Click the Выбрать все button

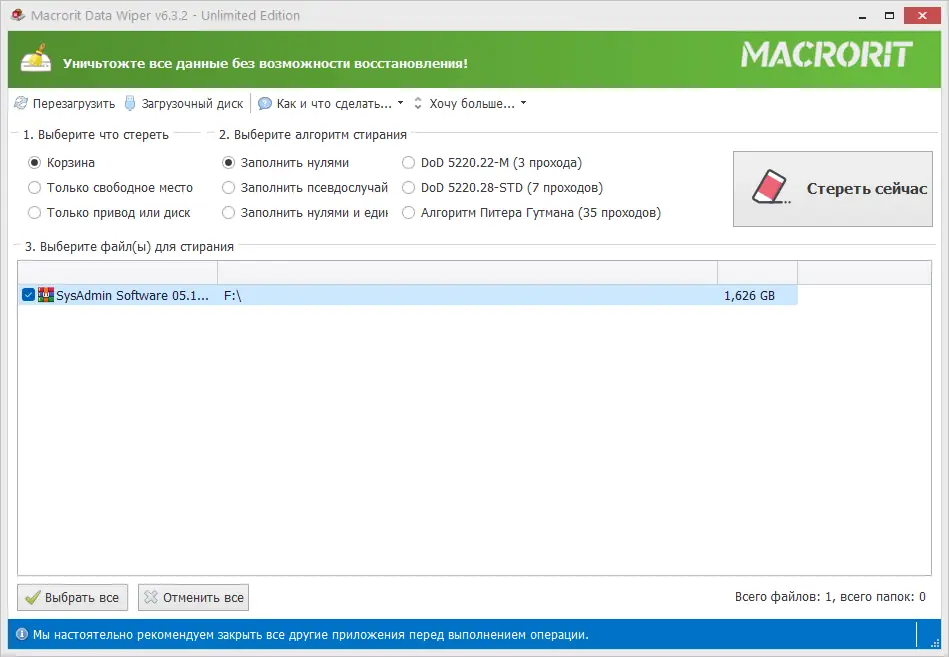point(72,597)
